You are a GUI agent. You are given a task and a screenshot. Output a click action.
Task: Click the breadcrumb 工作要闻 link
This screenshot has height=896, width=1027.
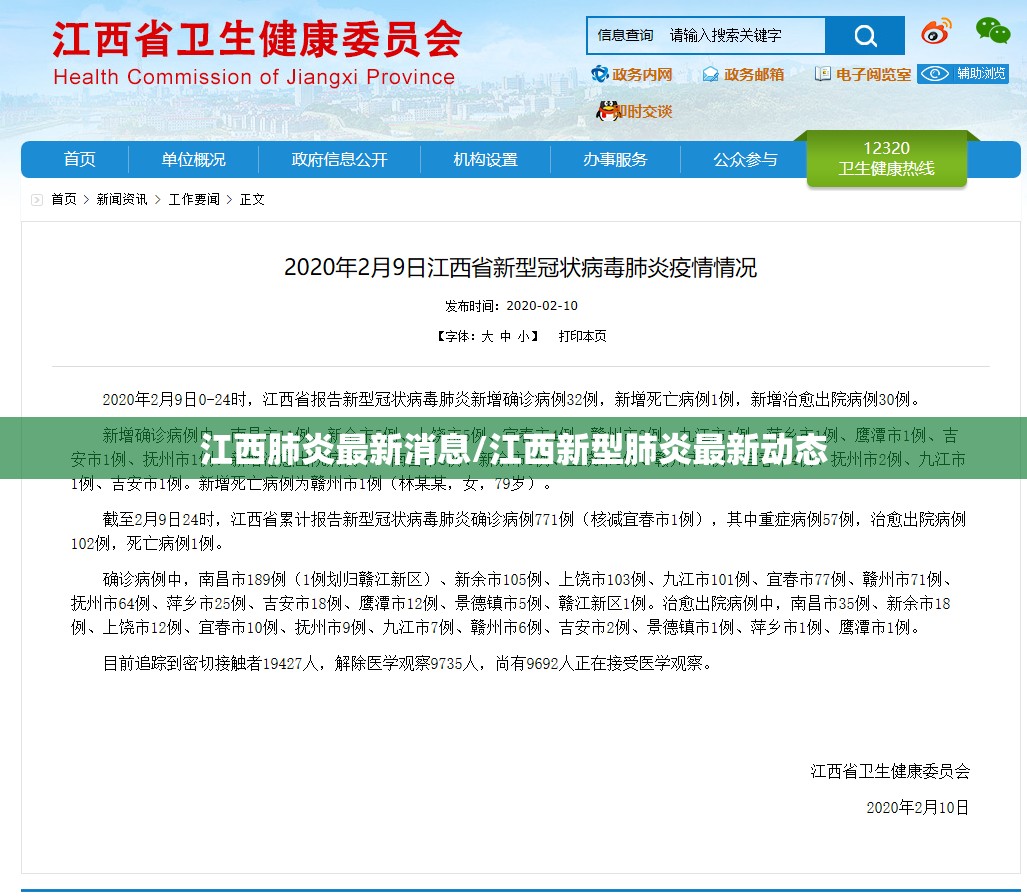[x=194, y=199]
